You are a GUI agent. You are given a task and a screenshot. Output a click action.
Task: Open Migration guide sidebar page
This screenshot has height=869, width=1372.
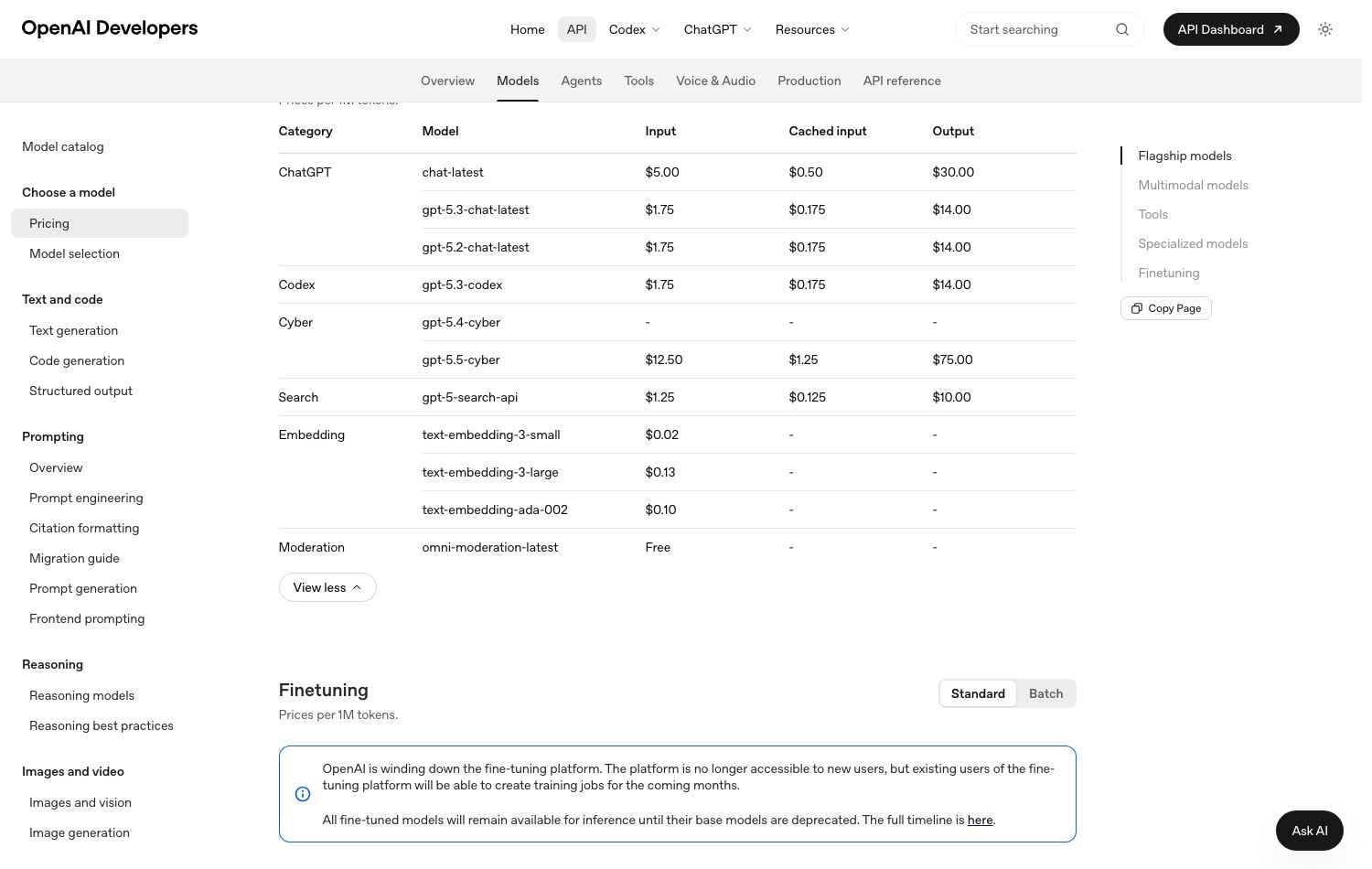74,558
